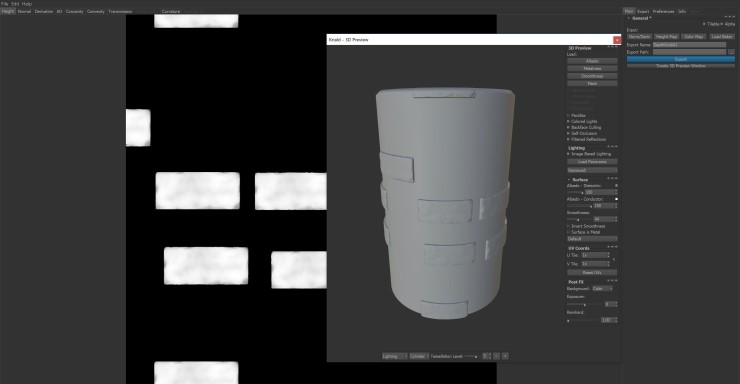Select the Export settings tab
This screenshot has width=740, height=384.
pos(643,11)
